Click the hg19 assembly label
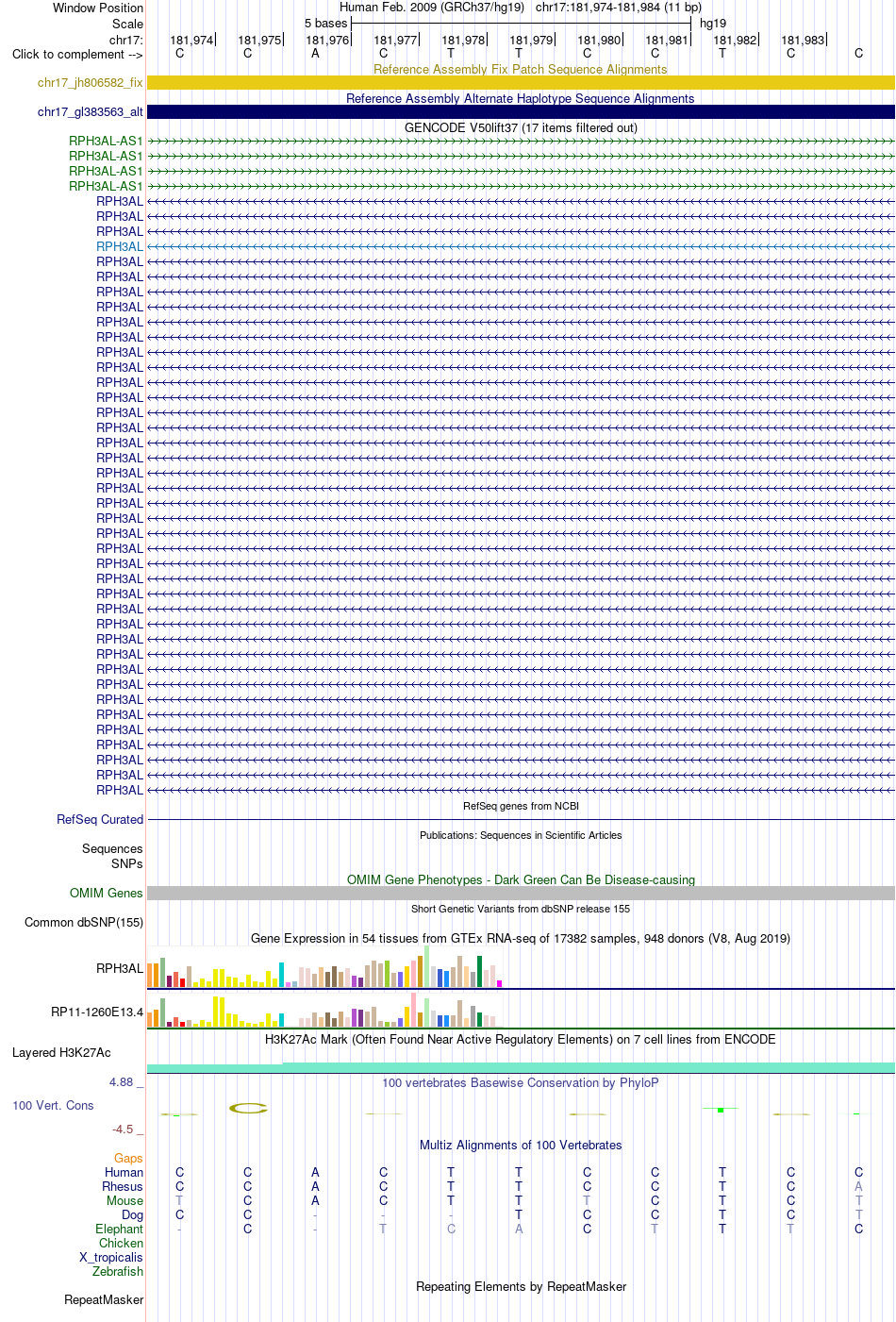 click(713, 24)
